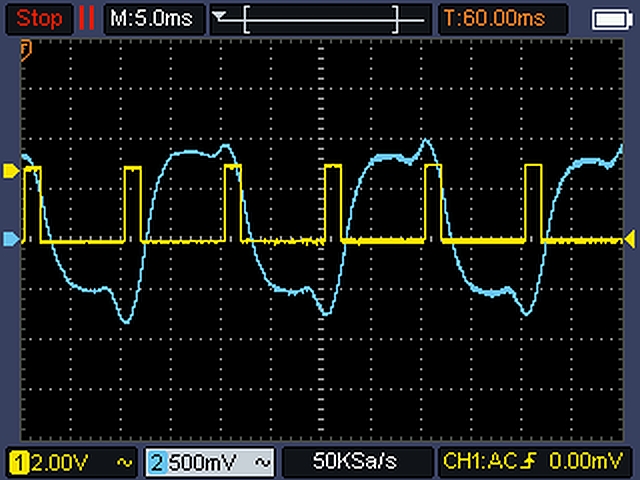
Task: Click the CH2 500mV scale readout
Action: pyautogui.click(x=202, y=463)
